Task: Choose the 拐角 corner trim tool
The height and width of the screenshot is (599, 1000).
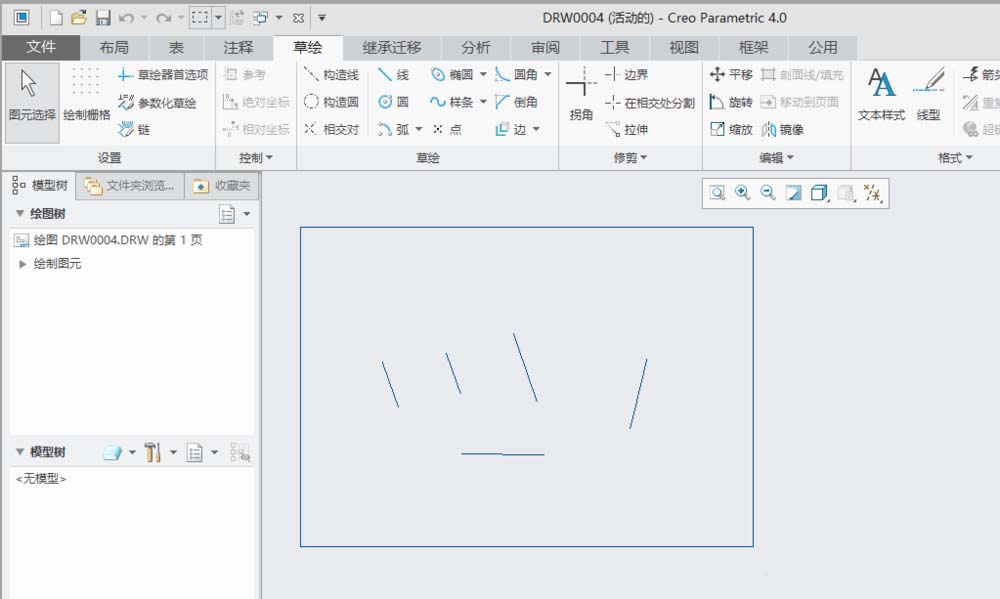Action: 581,94
